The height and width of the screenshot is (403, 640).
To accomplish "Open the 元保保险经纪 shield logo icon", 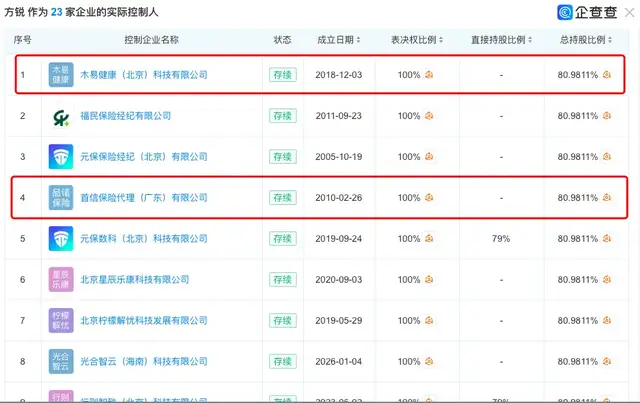I will point(61,157).
